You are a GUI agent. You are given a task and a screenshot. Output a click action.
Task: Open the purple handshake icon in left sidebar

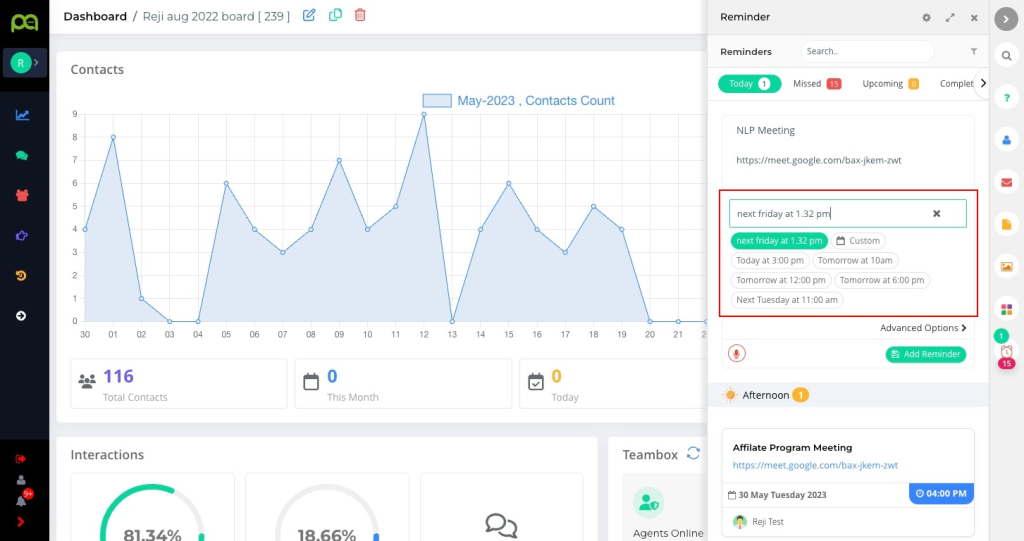click(x=22, y=235)
